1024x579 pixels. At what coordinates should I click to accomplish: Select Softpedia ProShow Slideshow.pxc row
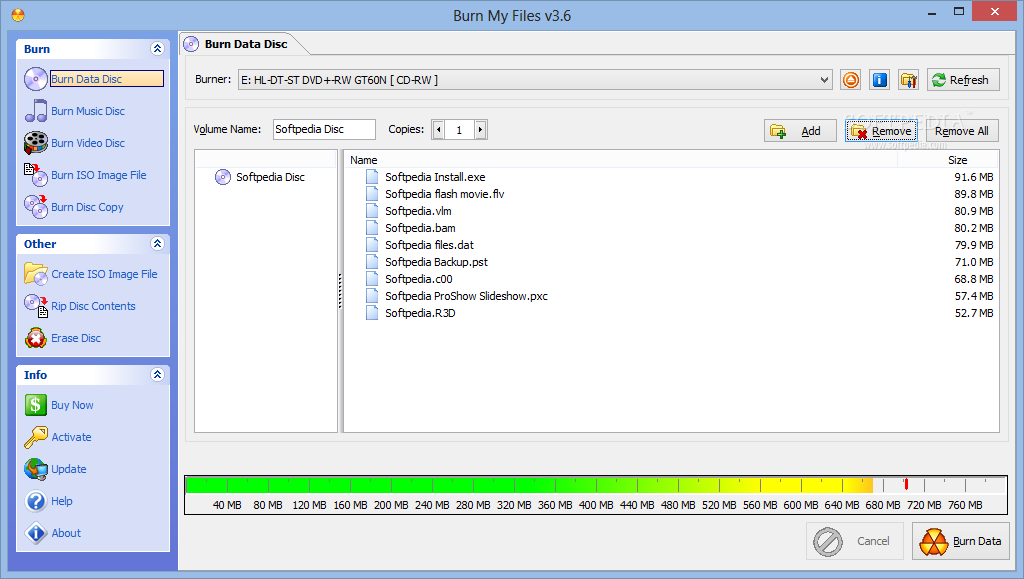coord(671,296)
